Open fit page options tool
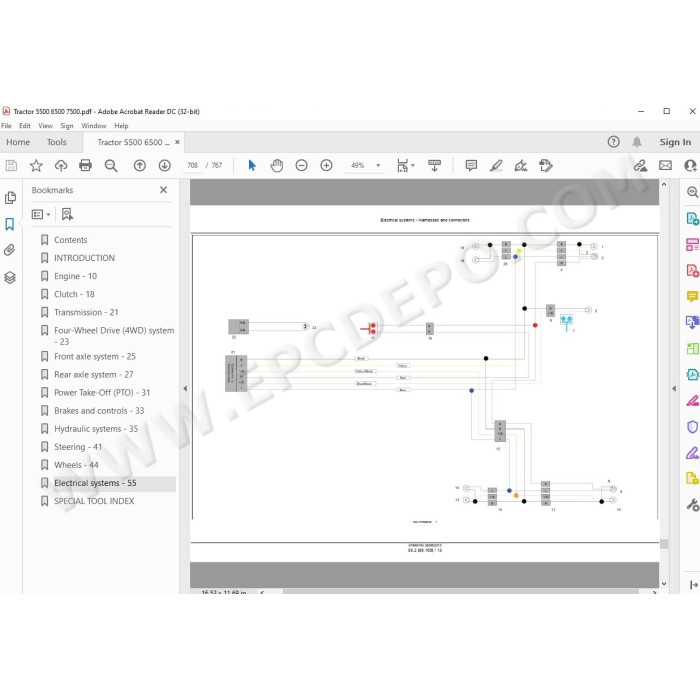This screenshot has height=700, width=700. [x=405, y=166]
